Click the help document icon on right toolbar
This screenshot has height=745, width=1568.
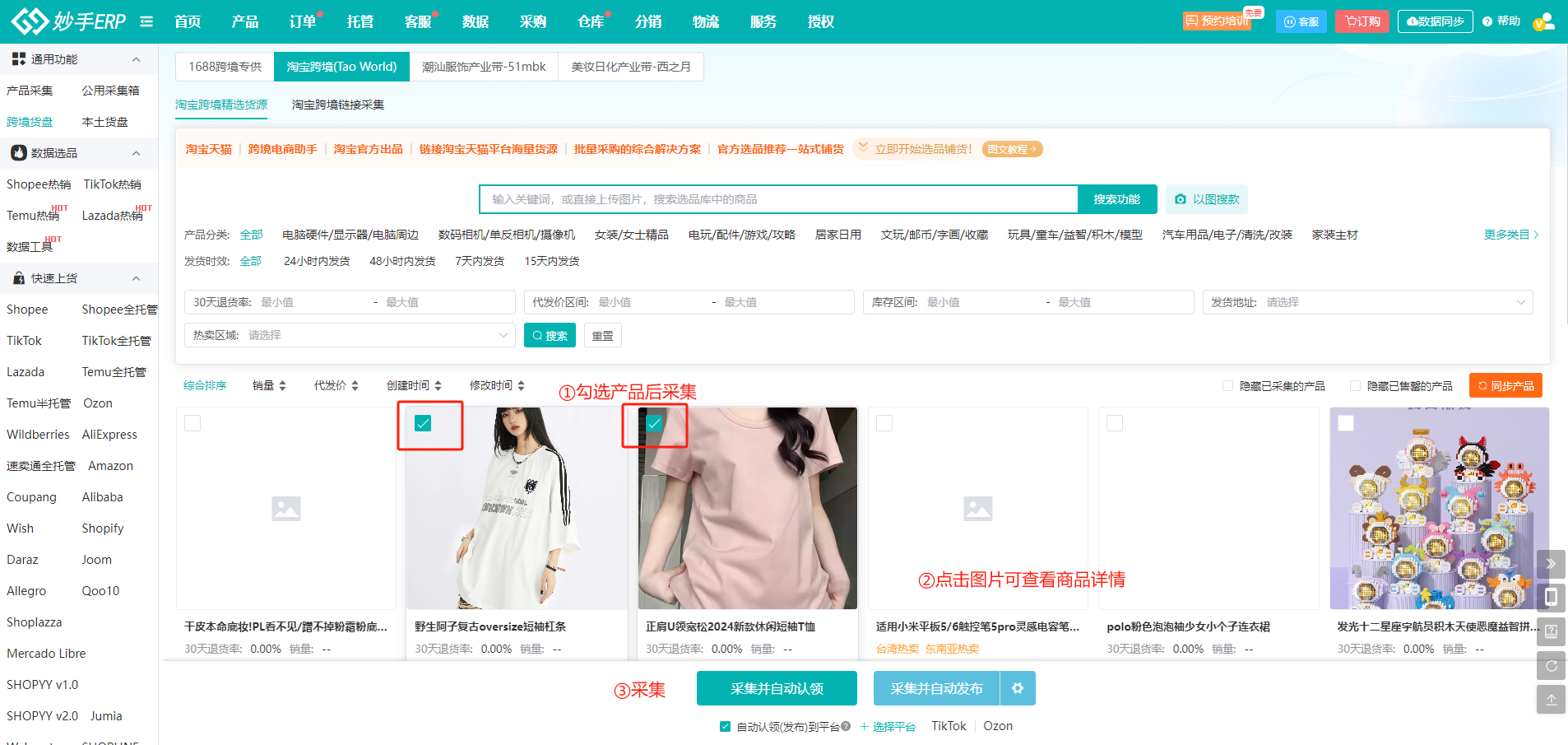click(1551, 631)
